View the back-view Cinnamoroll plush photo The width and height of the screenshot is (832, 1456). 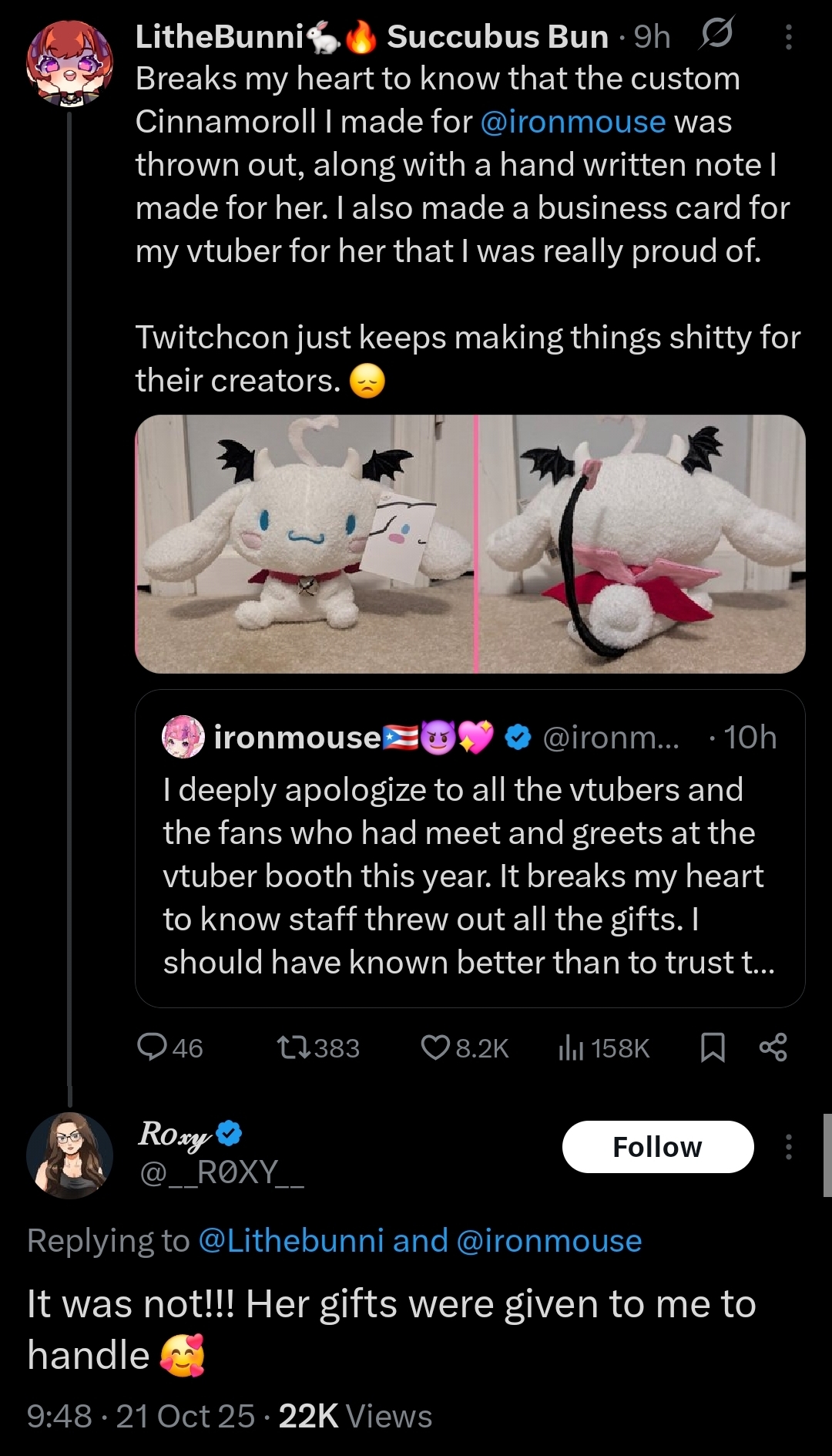642,544
